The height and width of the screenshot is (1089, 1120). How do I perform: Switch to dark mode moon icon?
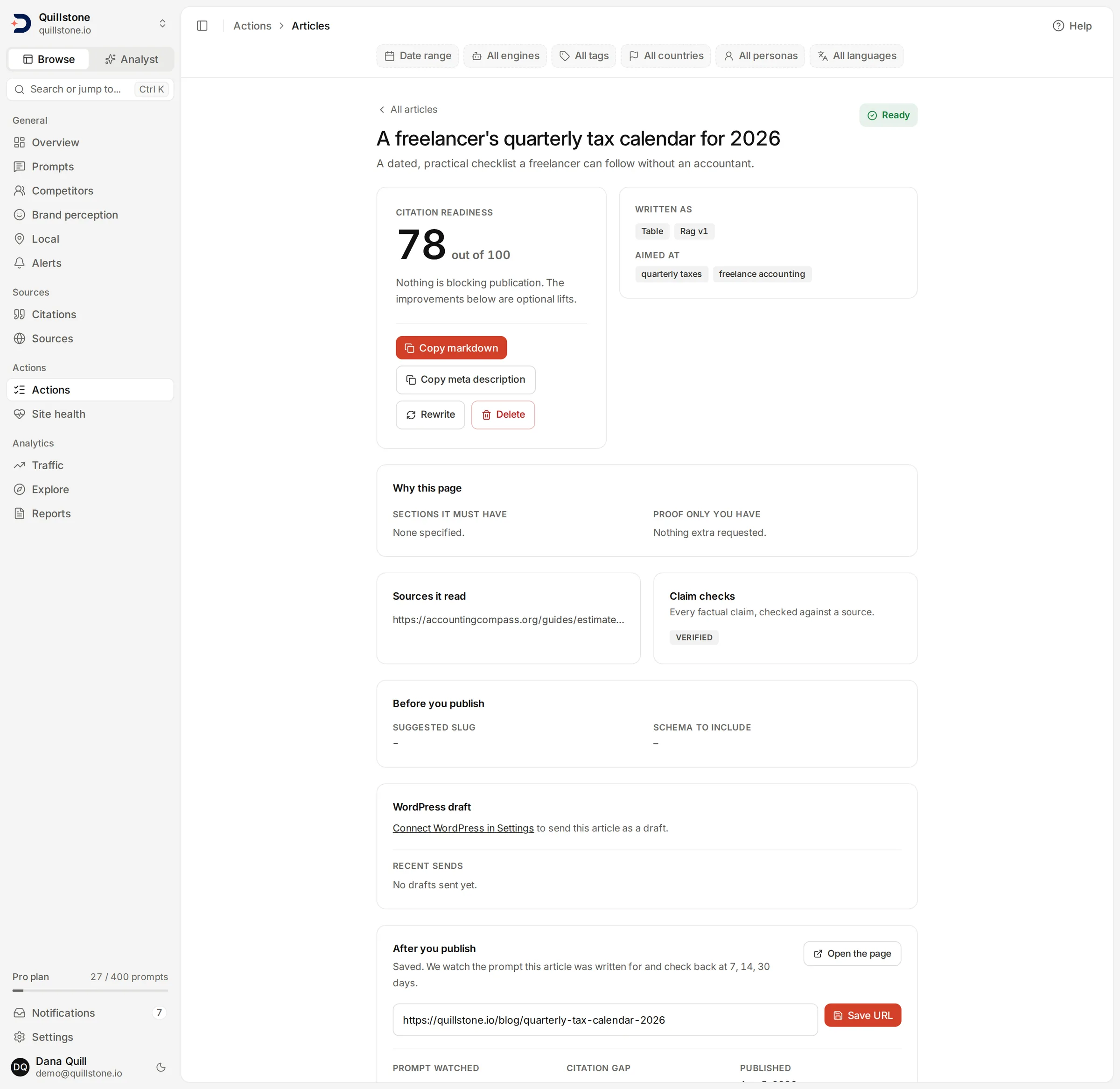click(x=161, y=1067)
